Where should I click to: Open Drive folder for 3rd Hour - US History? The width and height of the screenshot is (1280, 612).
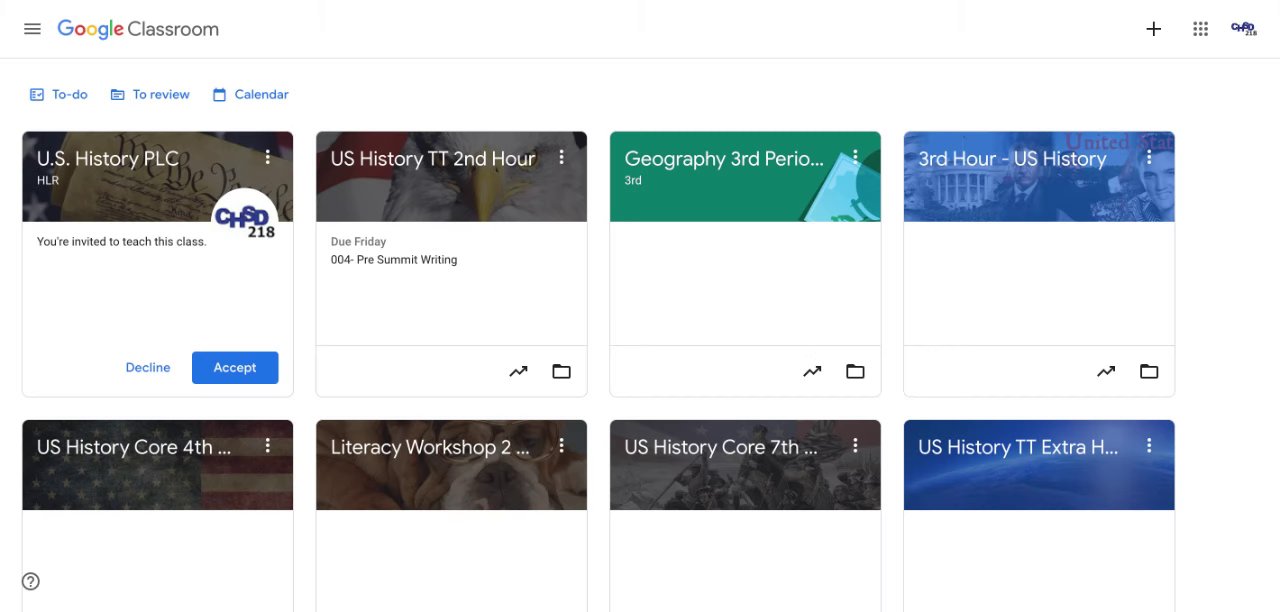pyautogui.click(x=1149, y=371)
